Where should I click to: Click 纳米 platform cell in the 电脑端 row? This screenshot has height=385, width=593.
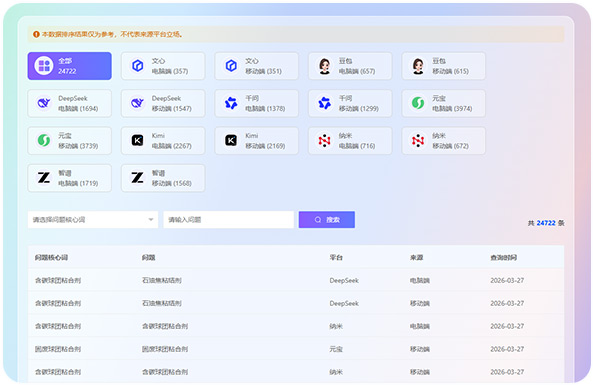[336, 326]
